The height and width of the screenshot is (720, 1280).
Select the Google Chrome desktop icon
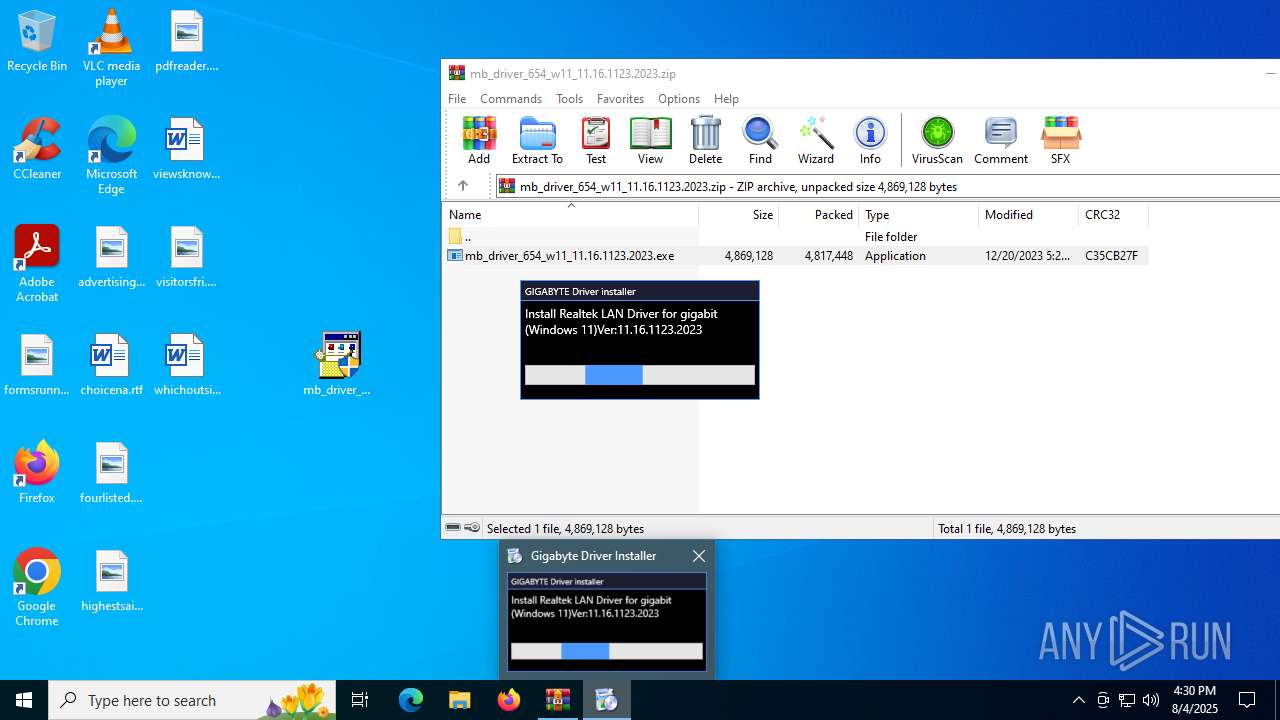coord(37,588)
